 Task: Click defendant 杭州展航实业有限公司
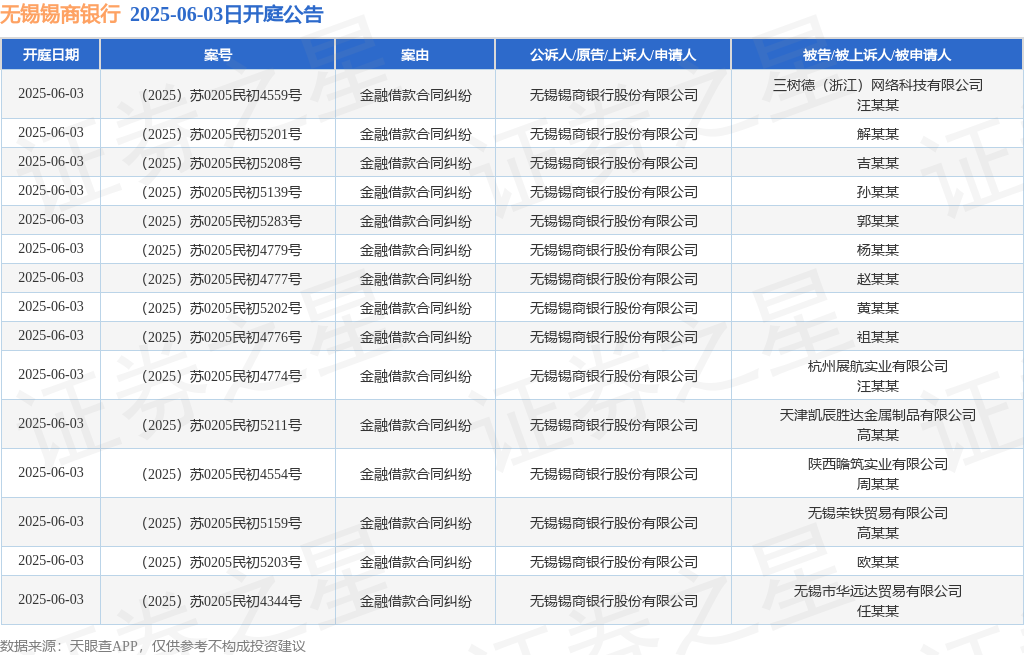click(878, 366)
